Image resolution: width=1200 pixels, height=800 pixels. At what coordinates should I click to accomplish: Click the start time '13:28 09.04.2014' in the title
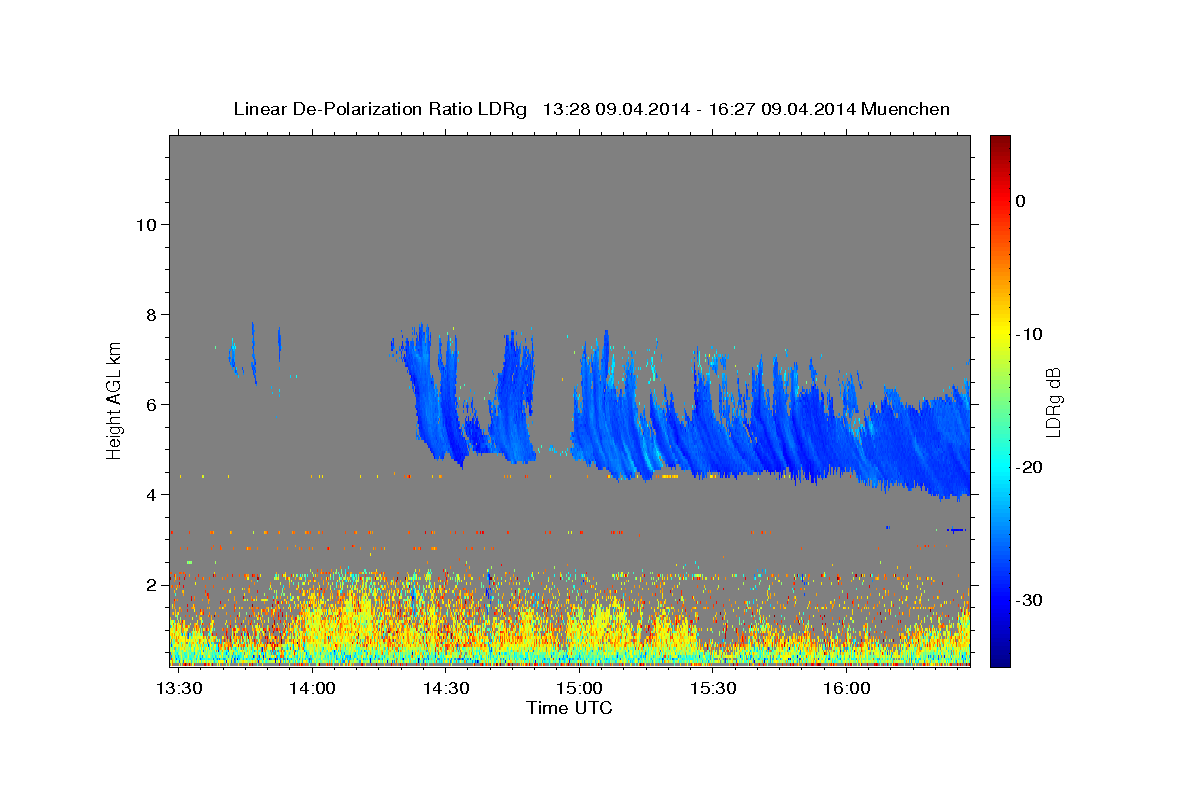[615, 109]
